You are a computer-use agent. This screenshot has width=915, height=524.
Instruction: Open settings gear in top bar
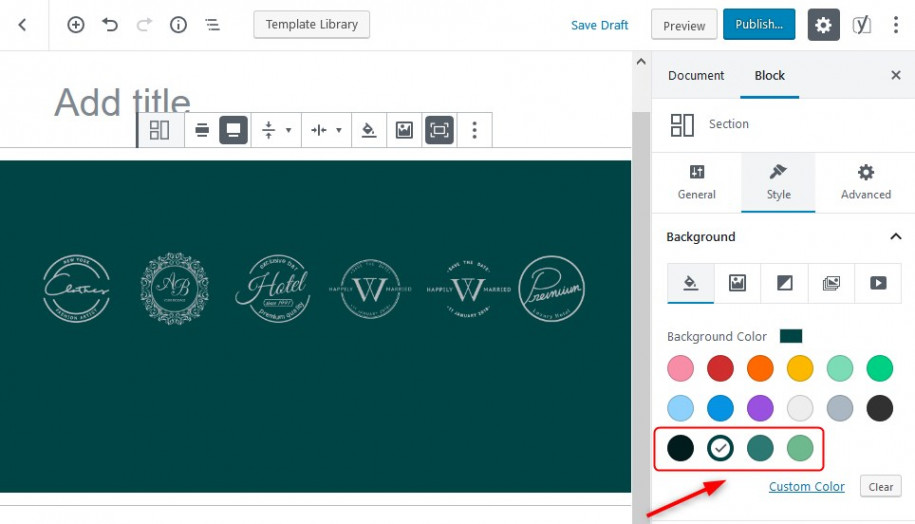coord(823,25)
